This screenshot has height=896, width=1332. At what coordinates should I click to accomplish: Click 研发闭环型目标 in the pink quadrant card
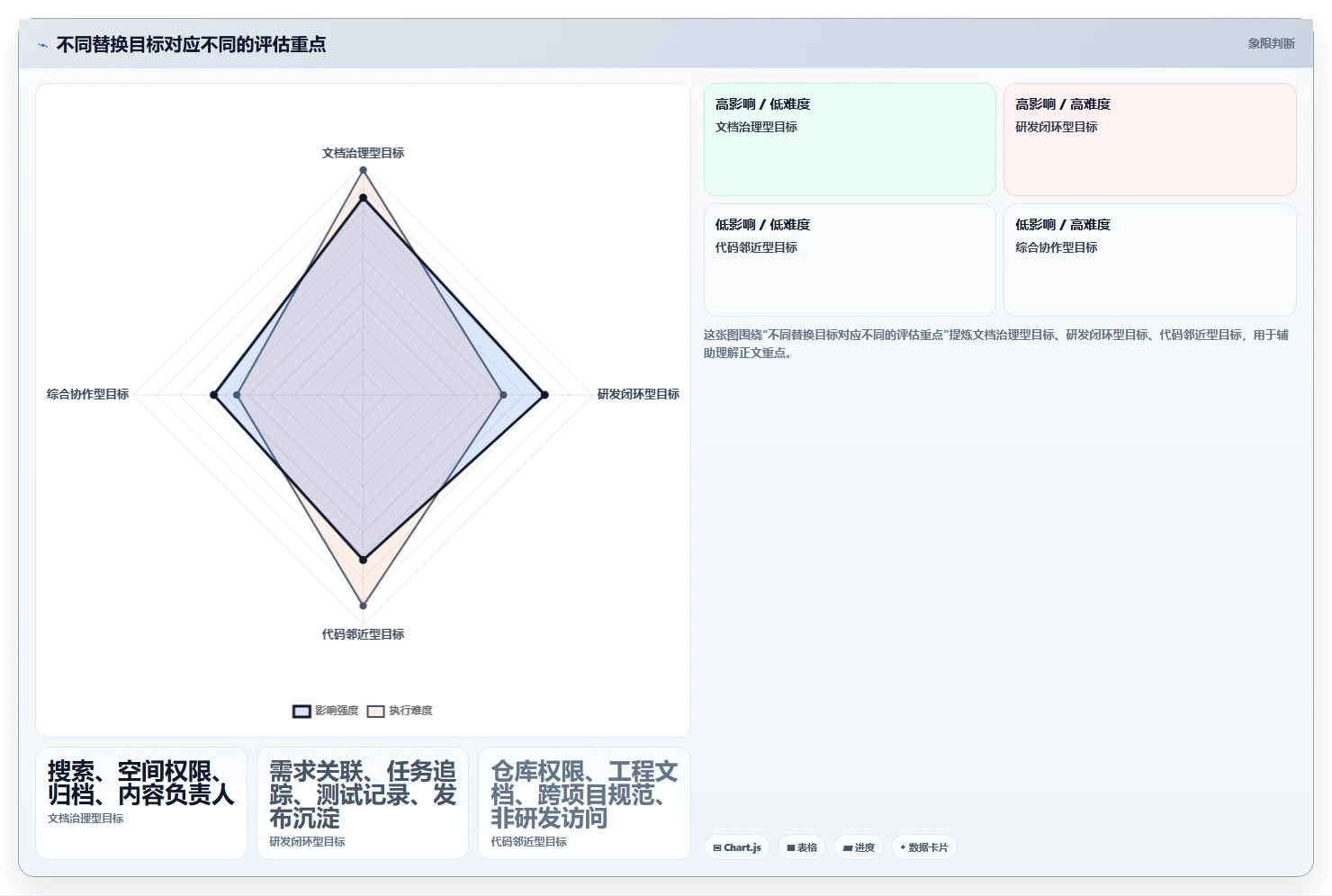click(x=1057, y=127)
